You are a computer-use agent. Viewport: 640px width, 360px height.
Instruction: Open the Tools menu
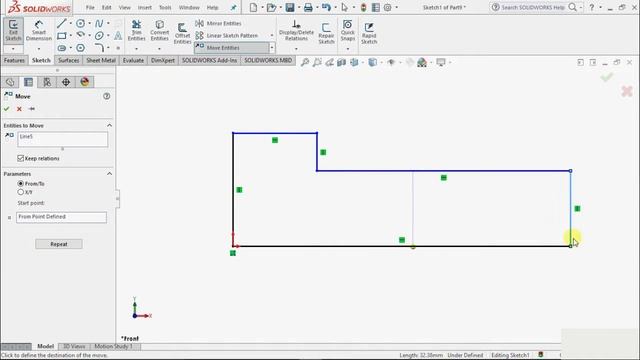(x=165, y=7)
